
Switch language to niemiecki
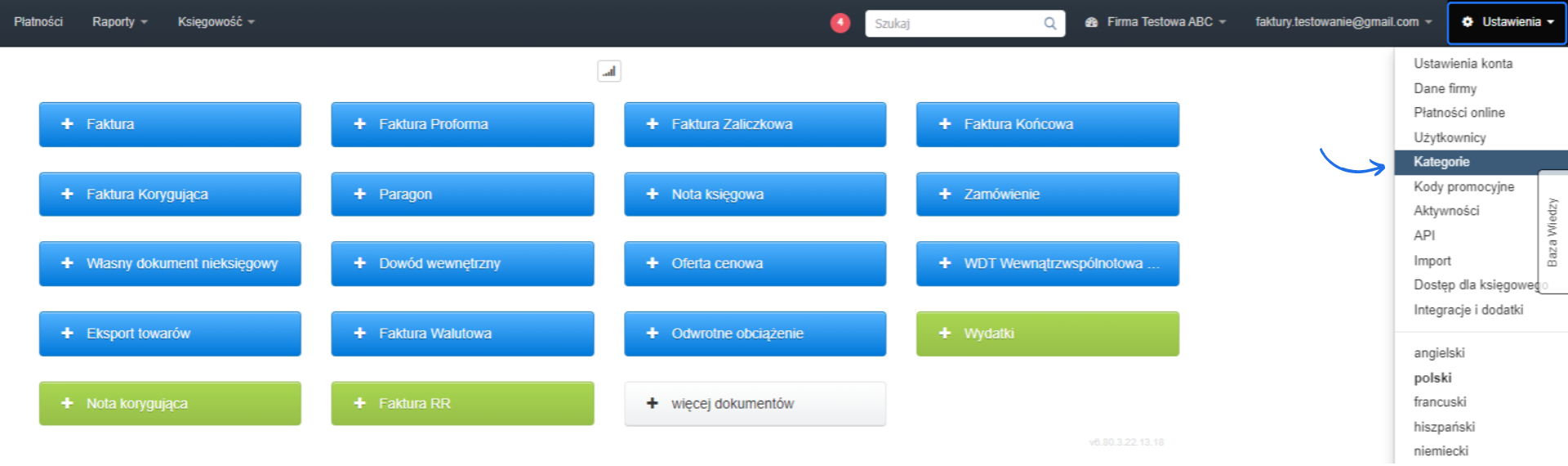(1441, 451)
